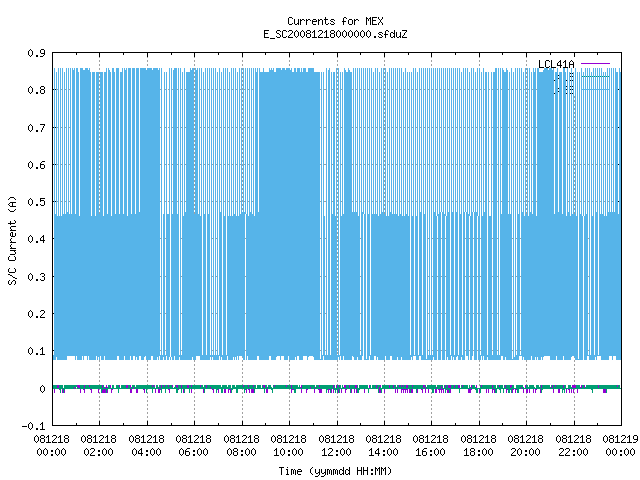Viewport: 640px width, 480px height.
Task: Click the x-axis label '081218 08:00'
Action: pos(241,446)
